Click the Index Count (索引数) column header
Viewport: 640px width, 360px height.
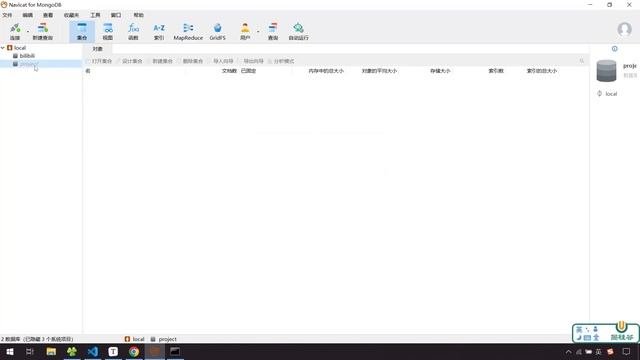pos(496,71)
